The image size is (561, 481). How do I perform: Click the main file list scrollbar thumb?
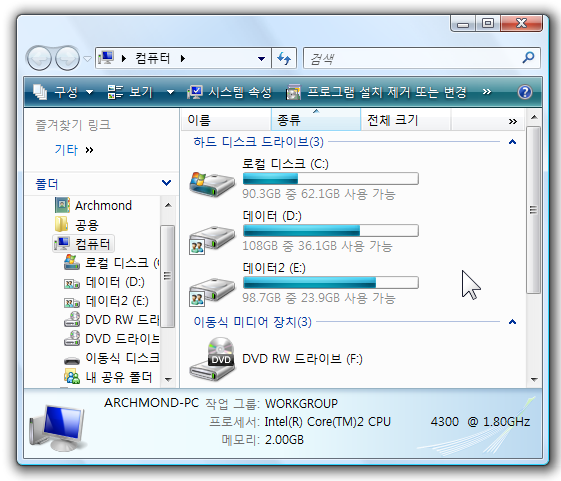[x=533, y=210]
